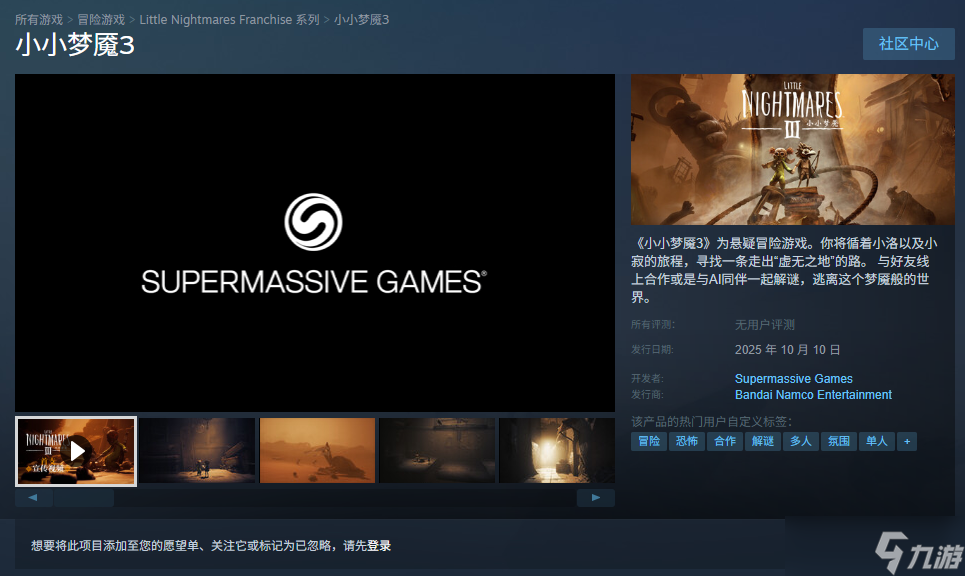Click the right scroll arrow under thumbnails
Image resolution: width=965 pixels, height=576 pixels.
coord(596,497)
